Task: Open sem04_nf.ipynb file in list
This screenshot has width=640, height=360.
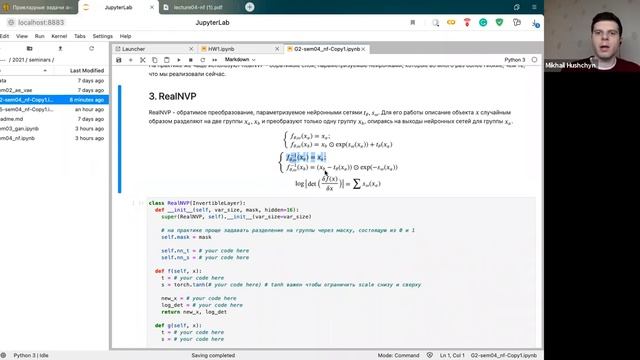Action: click(x=54, y=138)
